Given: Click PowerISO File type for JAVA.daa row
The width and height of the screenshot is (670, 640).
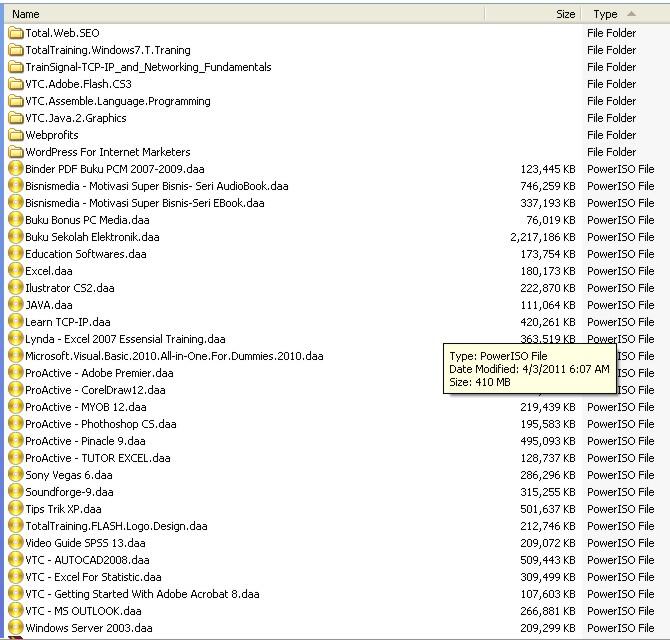Looking at the screenshot, I should coord(620,305).
